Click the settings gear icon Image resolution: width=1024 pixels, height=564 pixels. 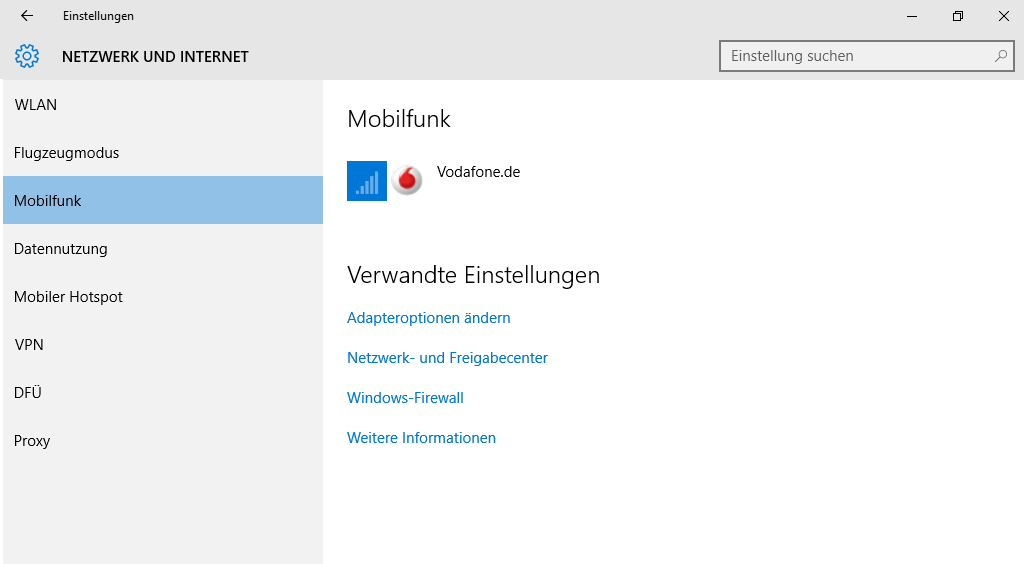(x=27, y=56)
